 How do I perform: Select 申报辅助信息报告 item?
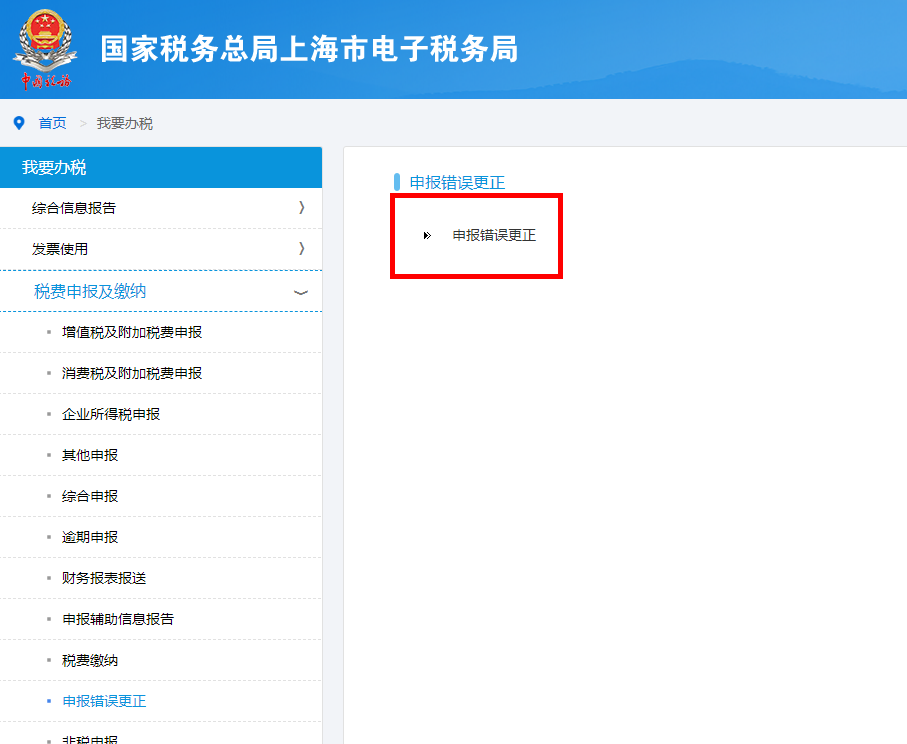tap(118, 619)
